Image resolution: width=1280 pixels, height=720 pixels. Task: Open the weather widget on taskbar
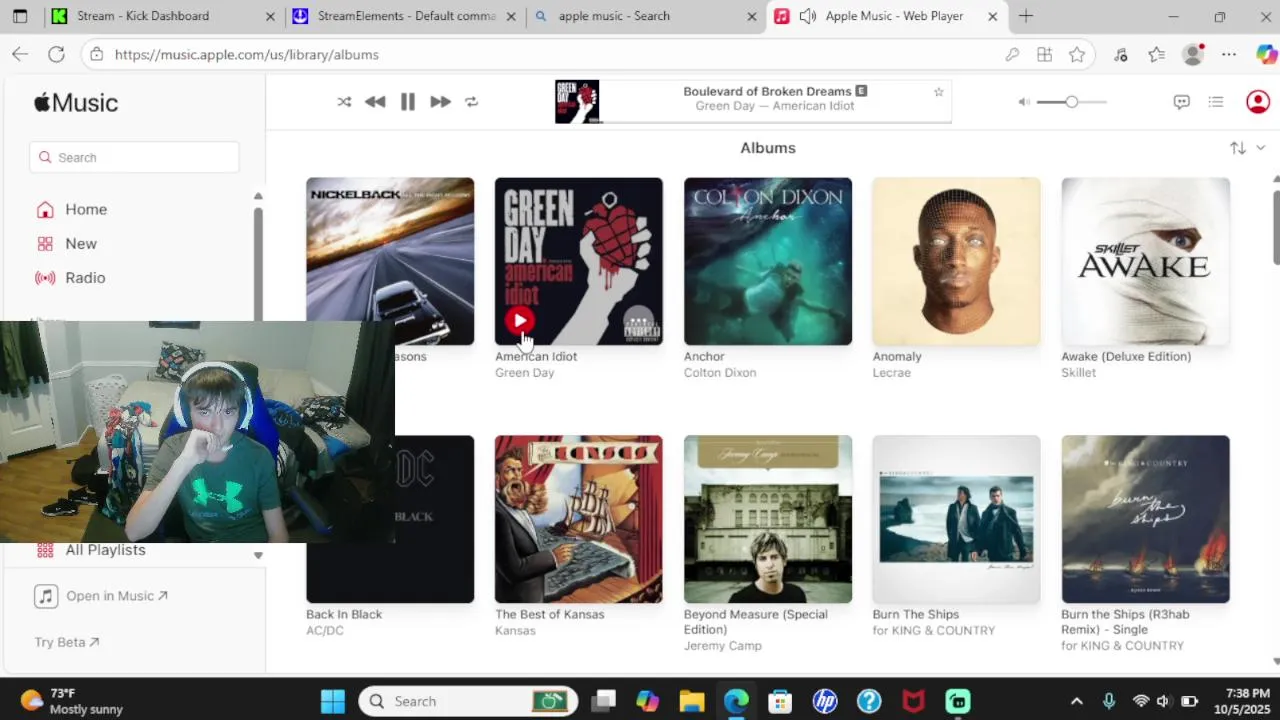(x=73, y=701)
